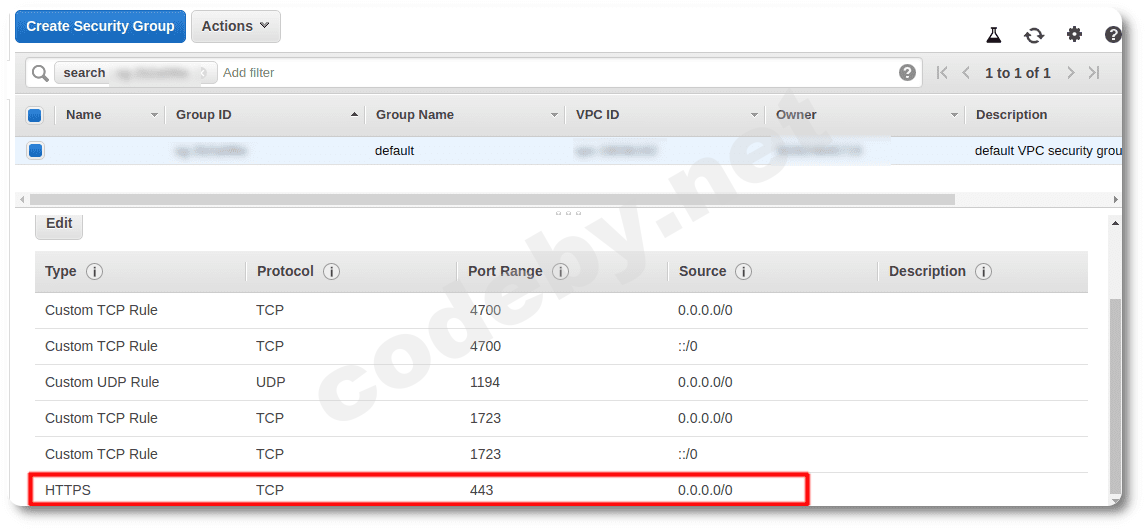Click the search filter help icon
The height and width of the screenshot is (529, 1145).
(907, 72)
